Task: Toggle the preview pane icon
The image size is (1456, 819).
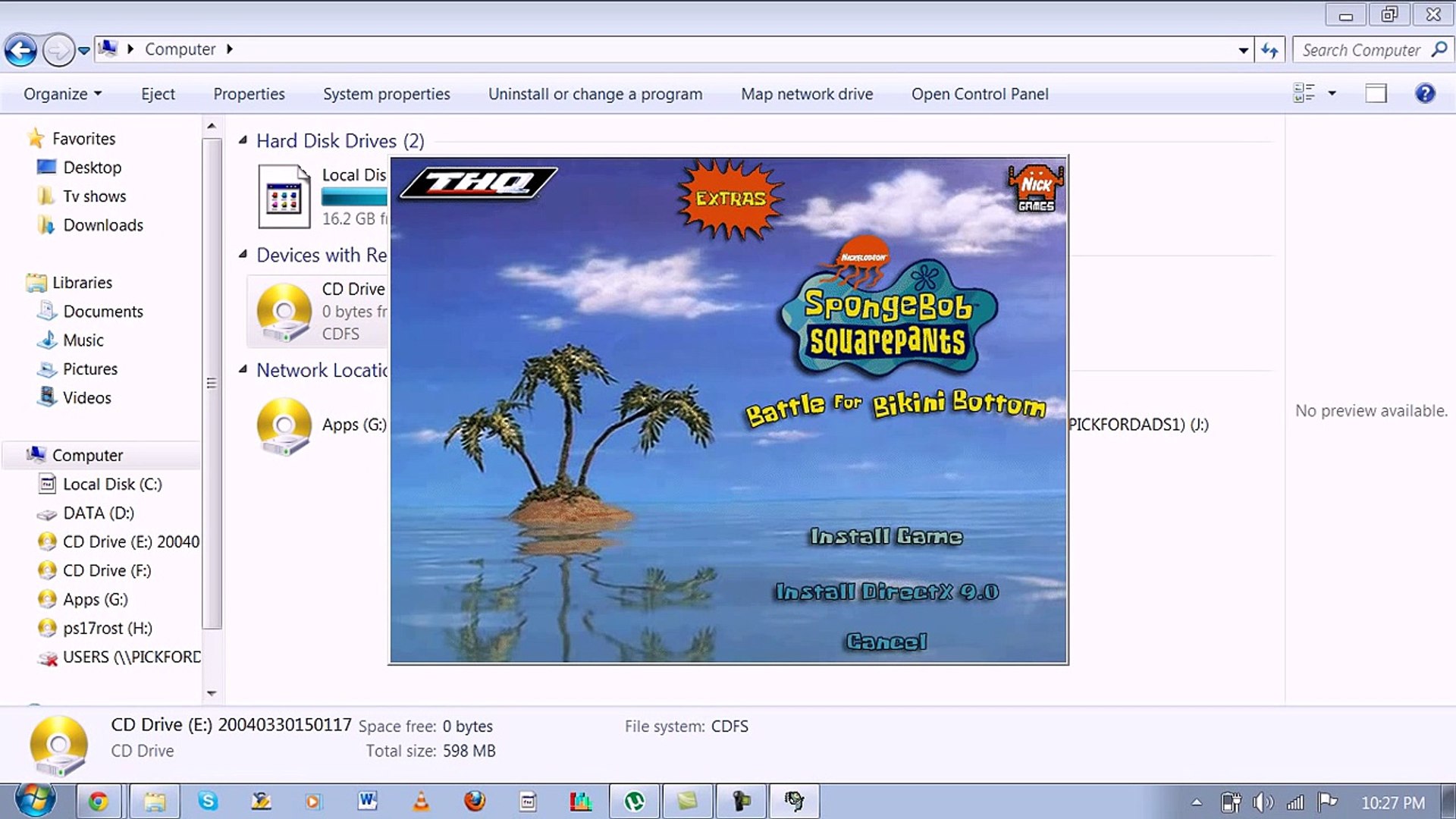Action: (1376, 93)
